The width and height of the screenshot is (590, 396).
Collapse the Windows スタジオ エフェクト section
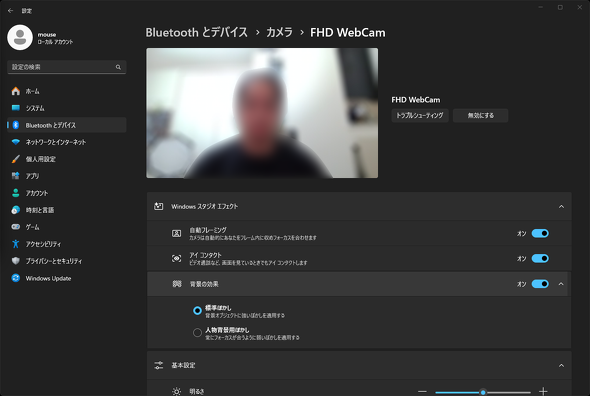coord(561,206)
